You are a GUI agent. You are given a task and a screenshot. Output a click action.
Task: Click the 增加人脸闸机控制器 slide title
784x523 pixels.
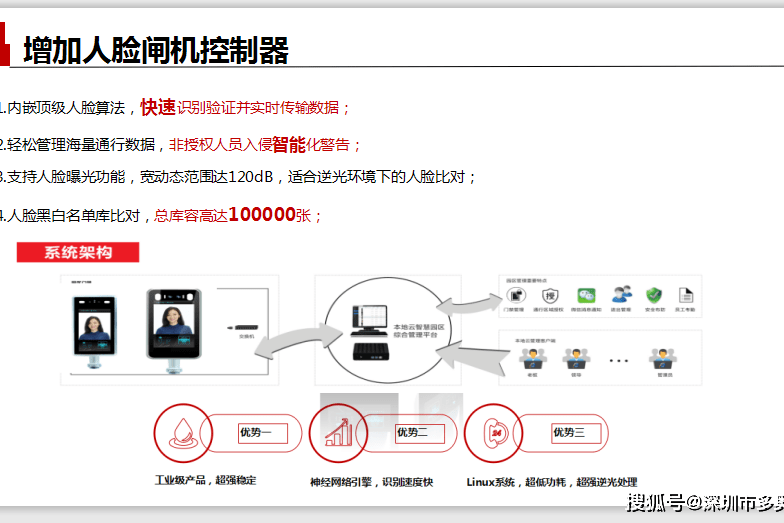coord(156,49)
